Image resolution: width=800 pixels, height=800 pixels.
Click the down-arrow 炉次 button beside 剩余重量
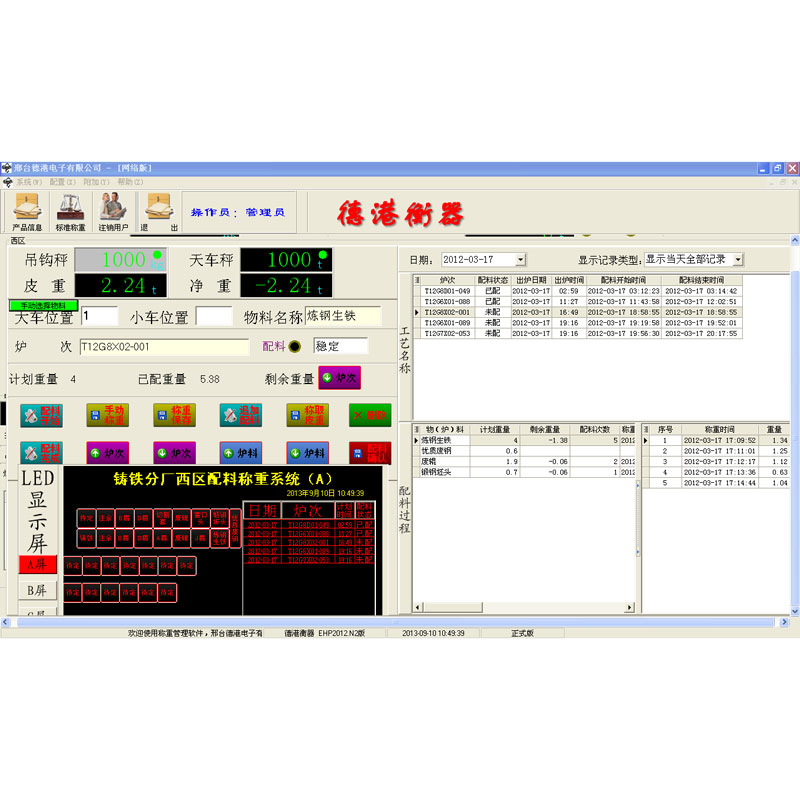pos(340,378)
